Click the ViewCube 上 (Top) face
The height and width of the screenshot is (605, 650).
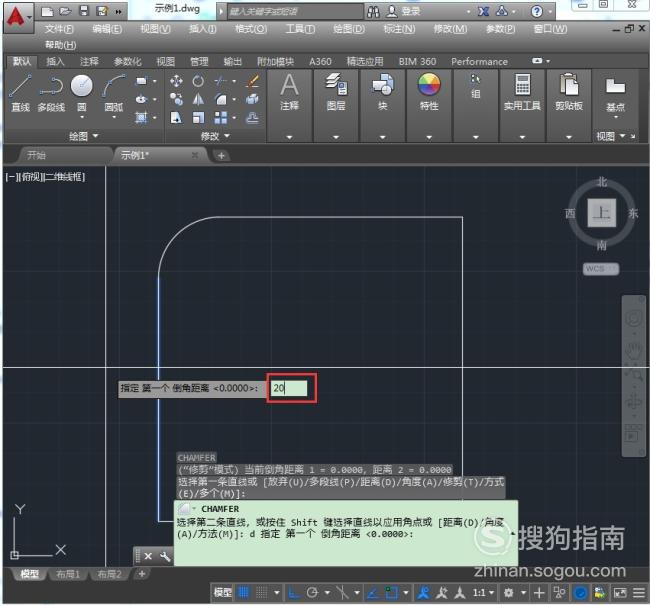point(601,212)
